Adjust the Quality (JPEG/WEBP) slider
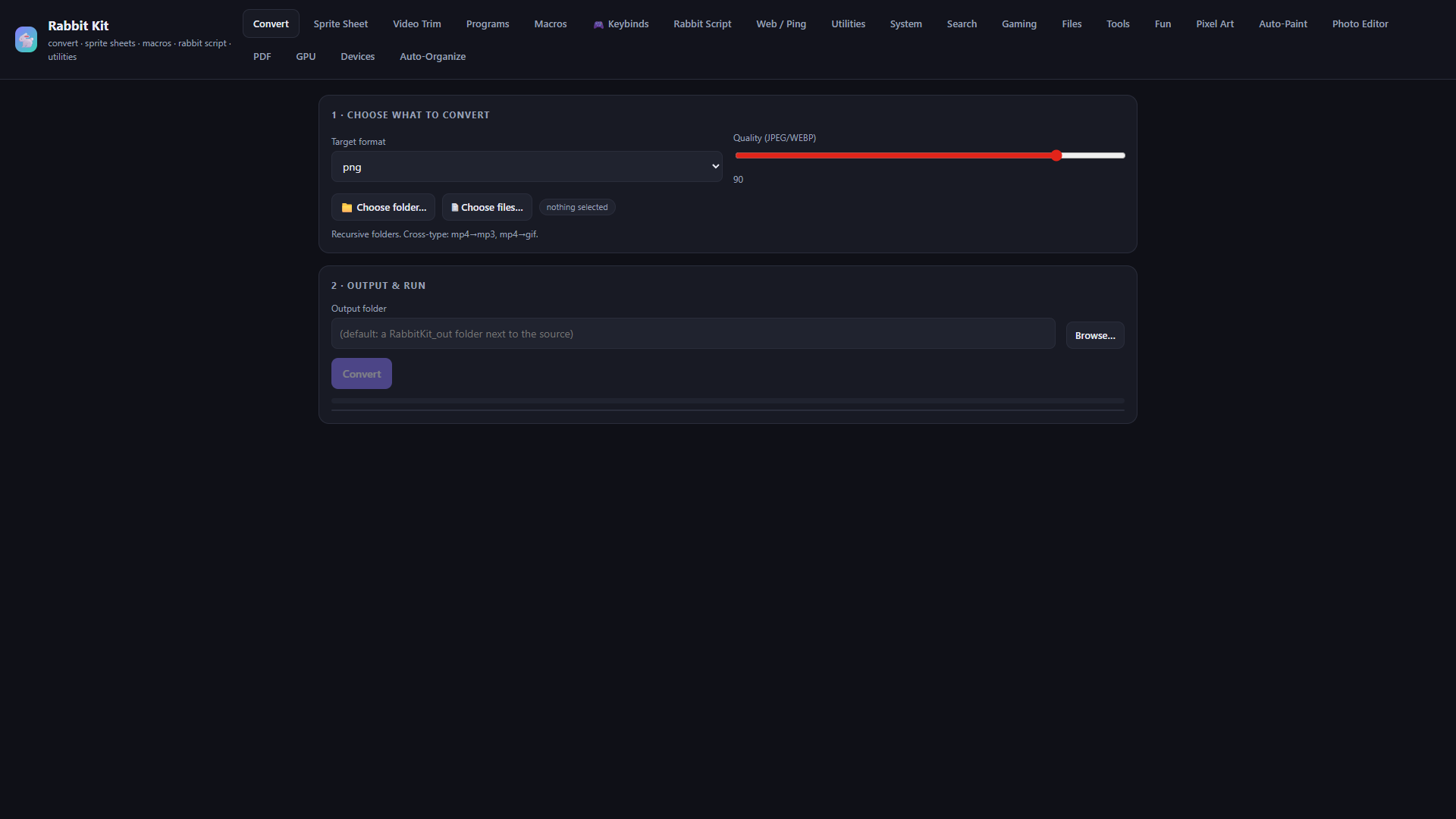Screen dimensions: 1456x819 tap(930, 155)
